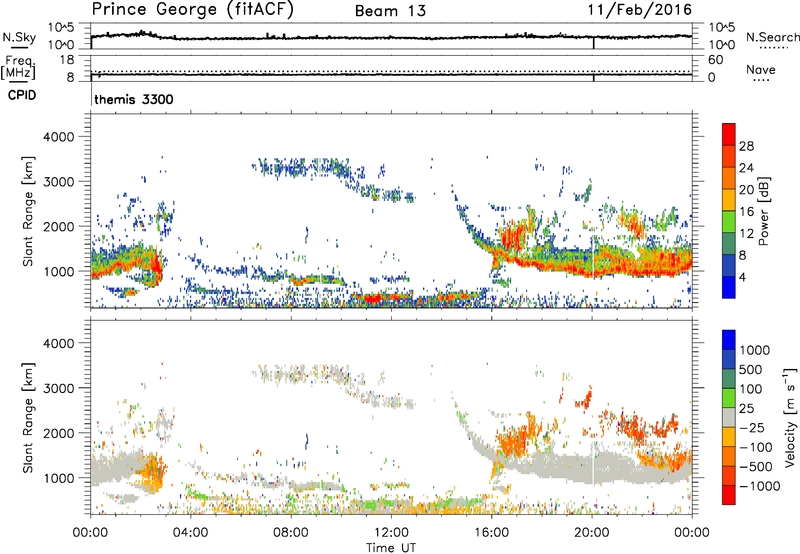Click the '60' Nave axis tick

point(715,60)
